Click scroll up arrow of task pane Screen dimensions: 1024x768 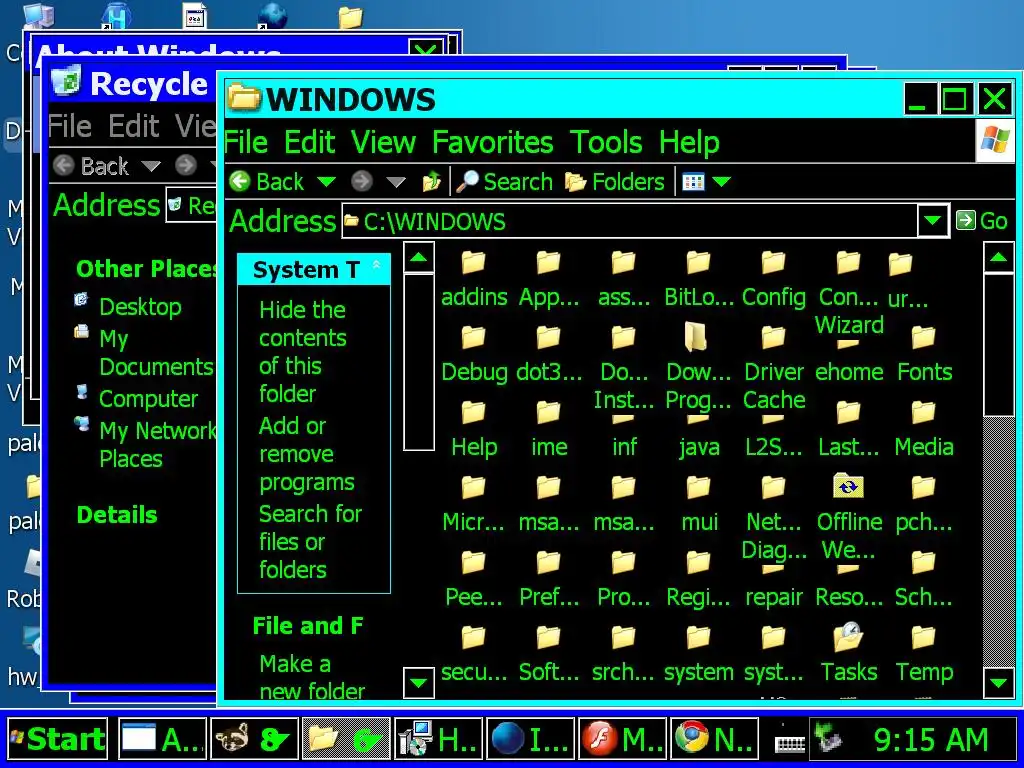point(419,257)
